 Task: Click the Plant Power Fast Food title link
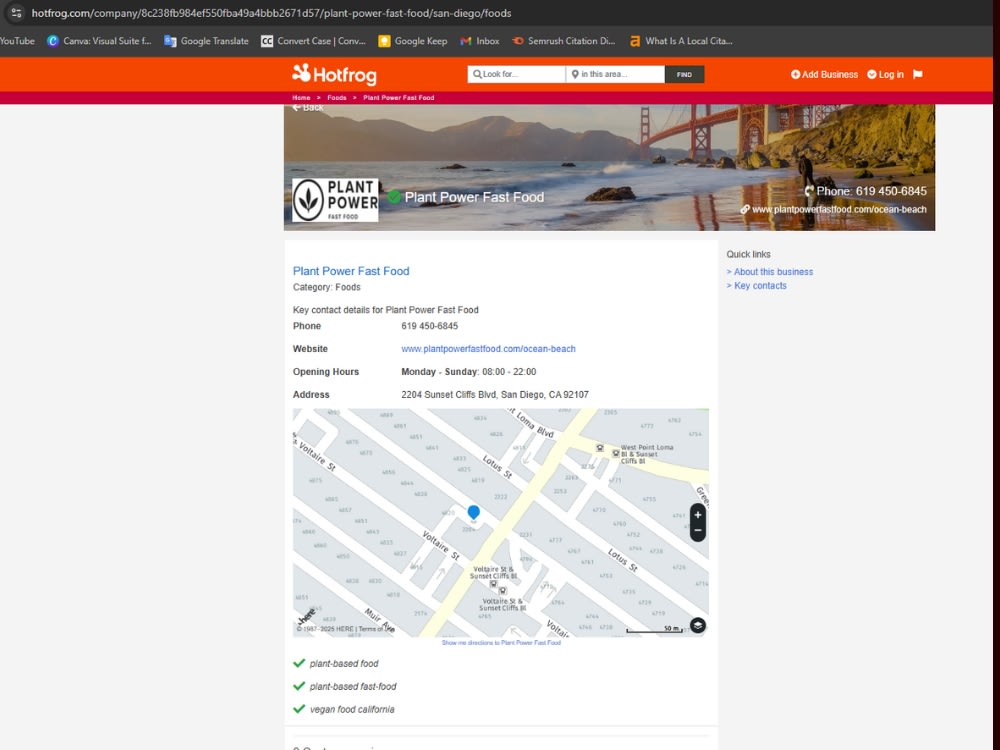click(x=351, y=271)
